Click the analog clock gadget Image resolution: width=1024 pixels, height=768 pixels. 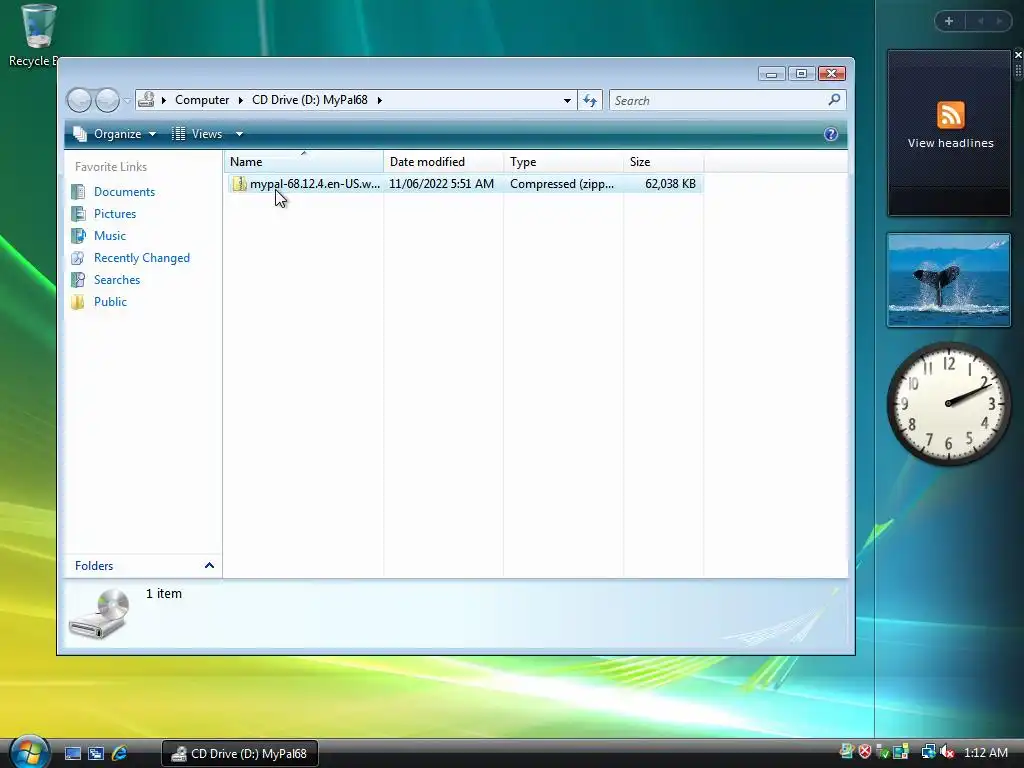(x=948, y=404)
